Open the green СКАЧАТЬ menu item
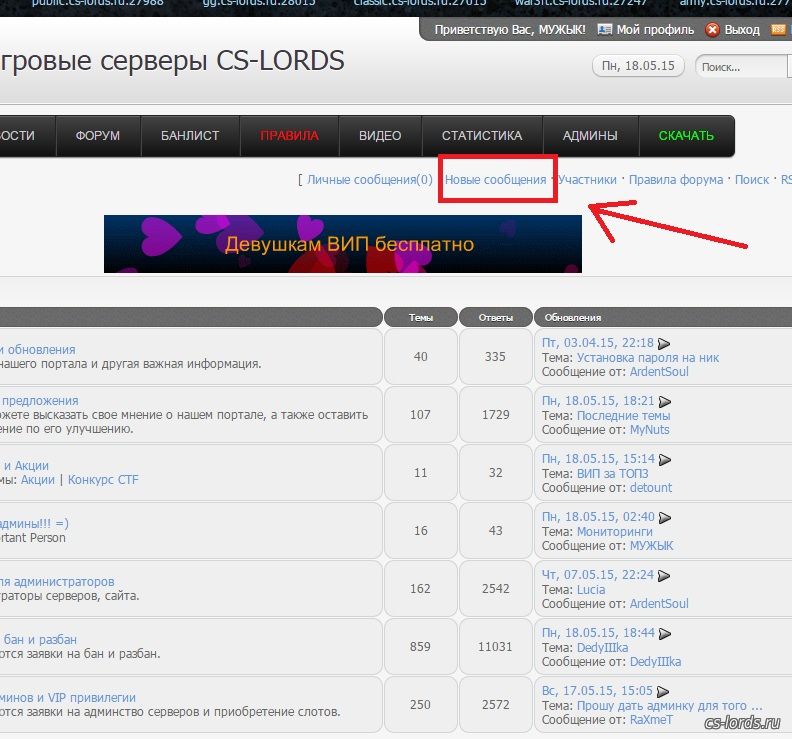 (686, 136)
